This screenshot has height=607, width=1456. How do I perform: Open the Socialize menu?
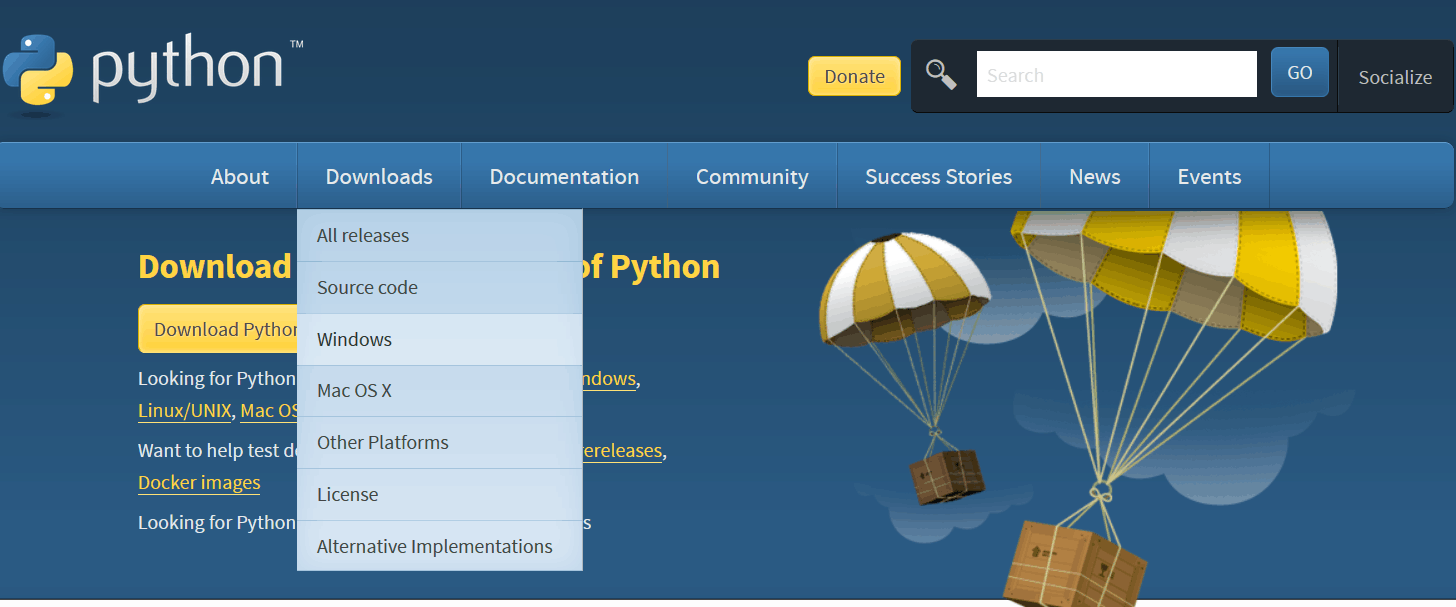point(1395,77)
